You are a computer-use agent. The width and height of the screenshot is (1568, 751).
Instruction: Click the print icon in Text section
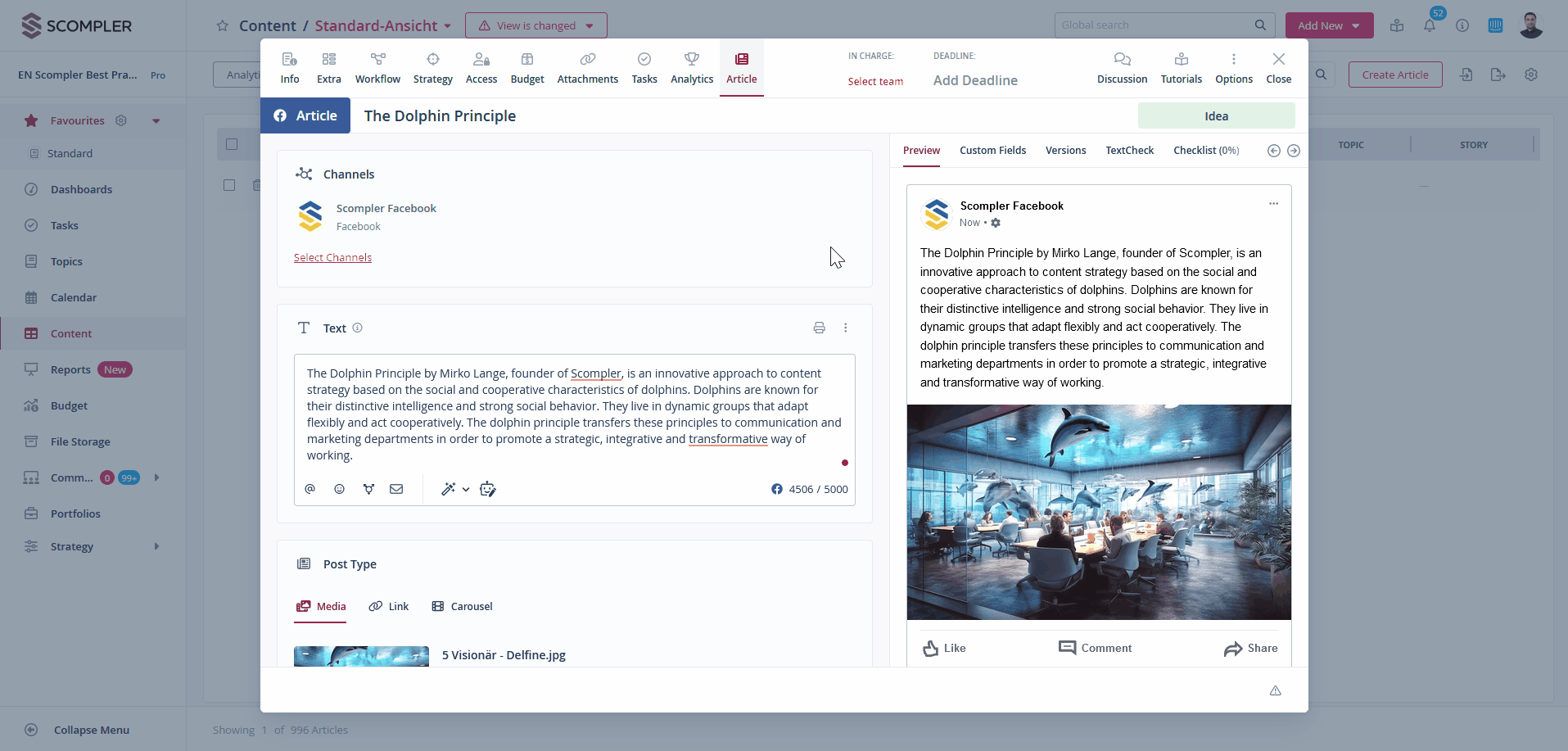(819, 328)
